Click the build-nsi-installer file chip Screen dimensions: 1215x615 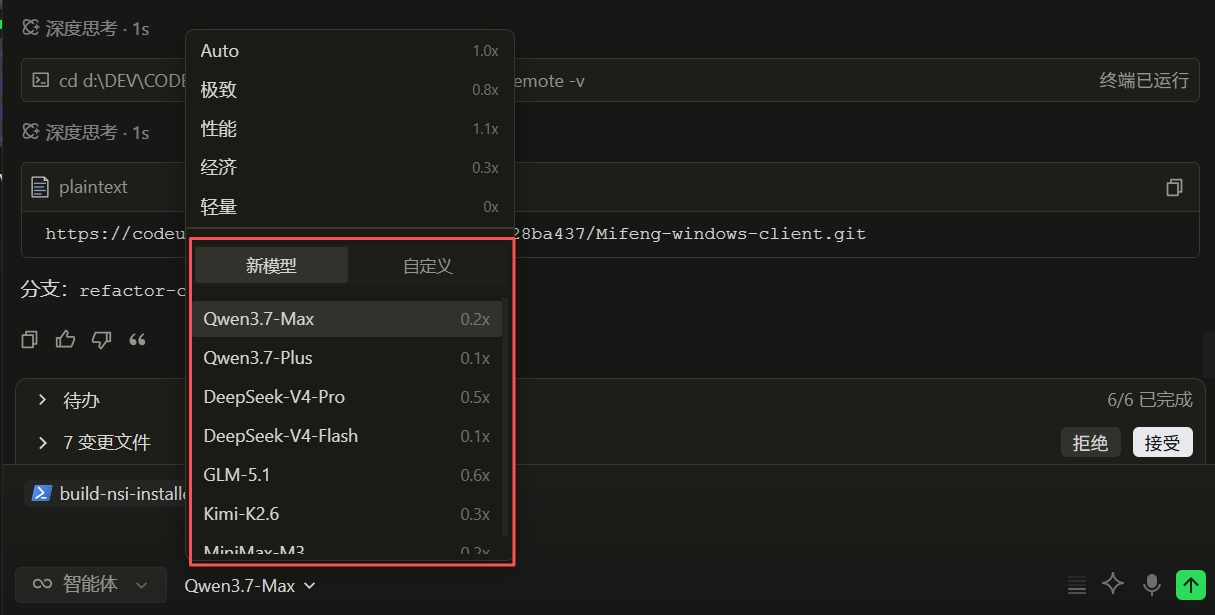[108, 493]
